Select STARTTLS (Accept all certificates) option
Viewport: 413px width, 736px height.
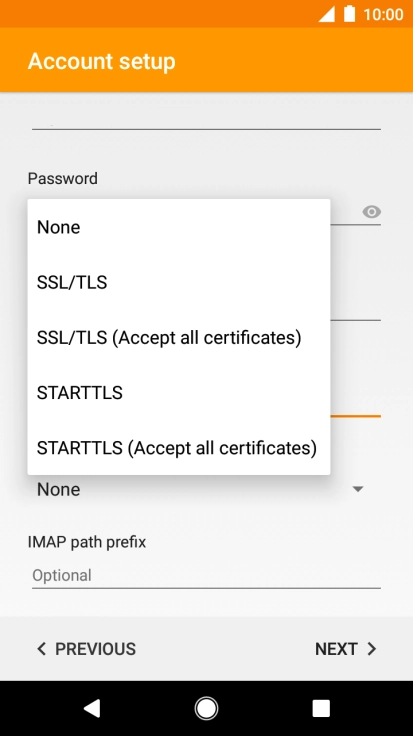[x=179, y=448]
